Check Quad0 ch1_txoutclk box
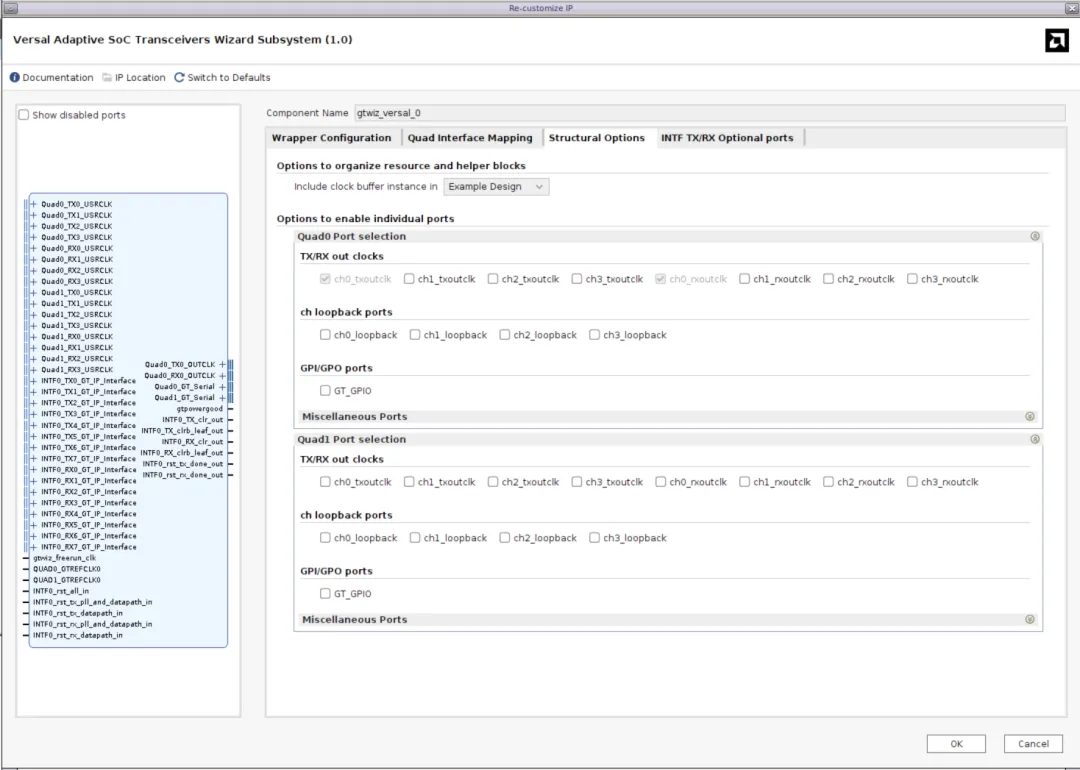This screenshot has width=1080, height=770. pyautogui.click(x=409, y=279)
